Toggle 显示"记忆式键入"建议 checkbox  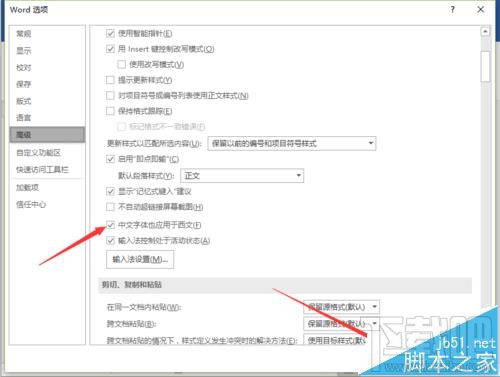[110, 191]
